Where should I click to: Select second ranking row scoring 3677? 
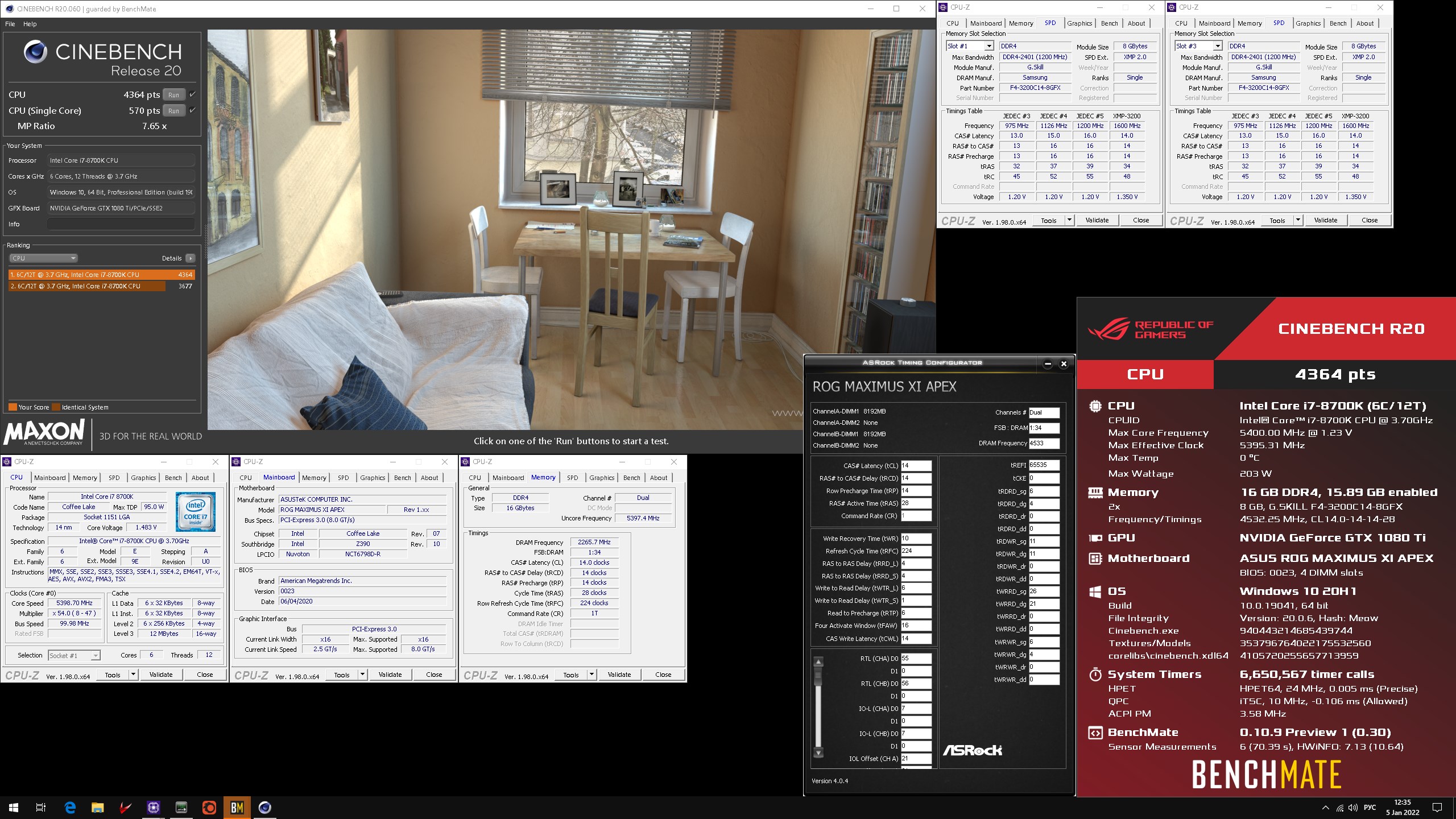[x=102, y=286]
